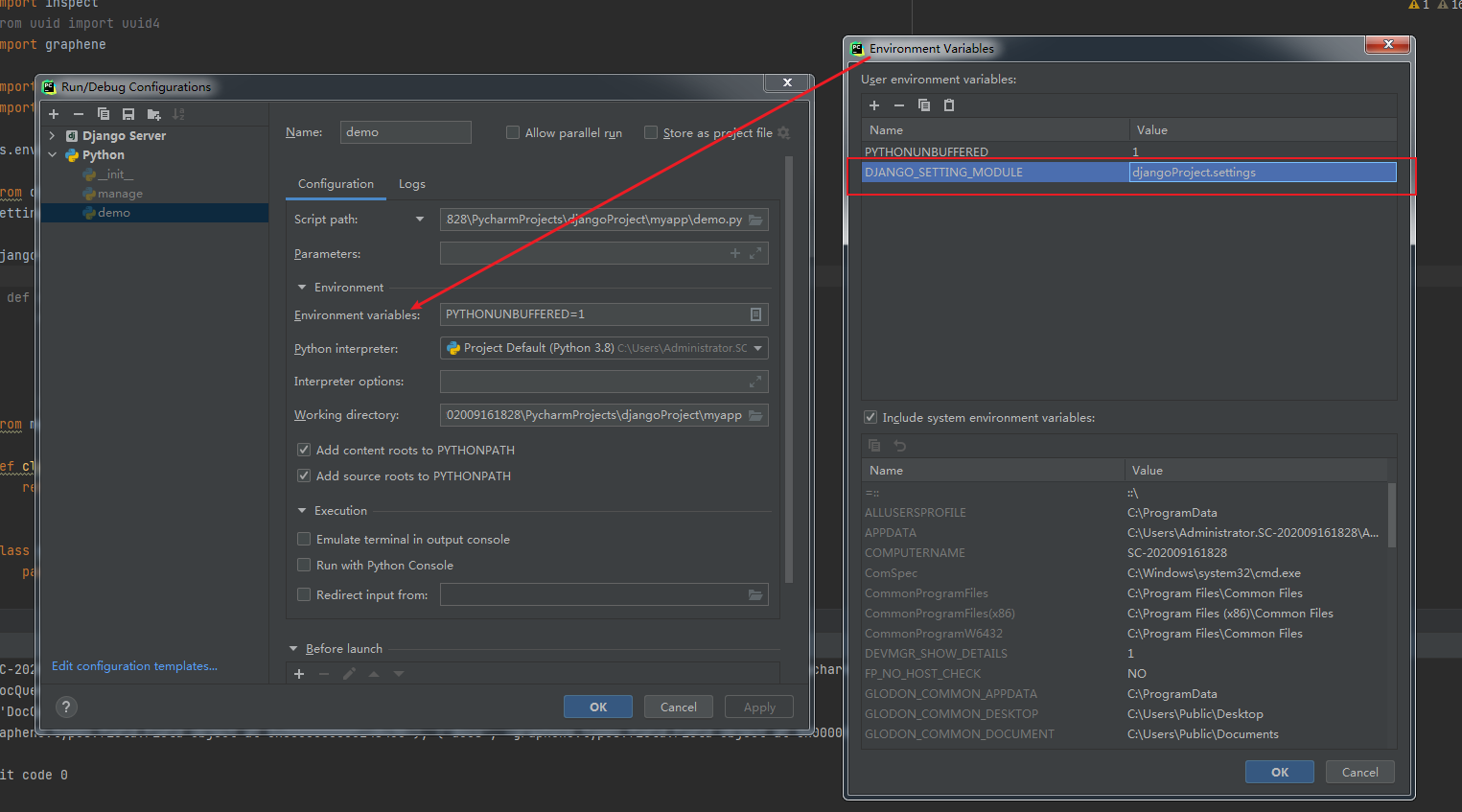The height and width of the screenshot is (812, 1462).
Task: Sort configurations alphabetically
Action: 178,114
